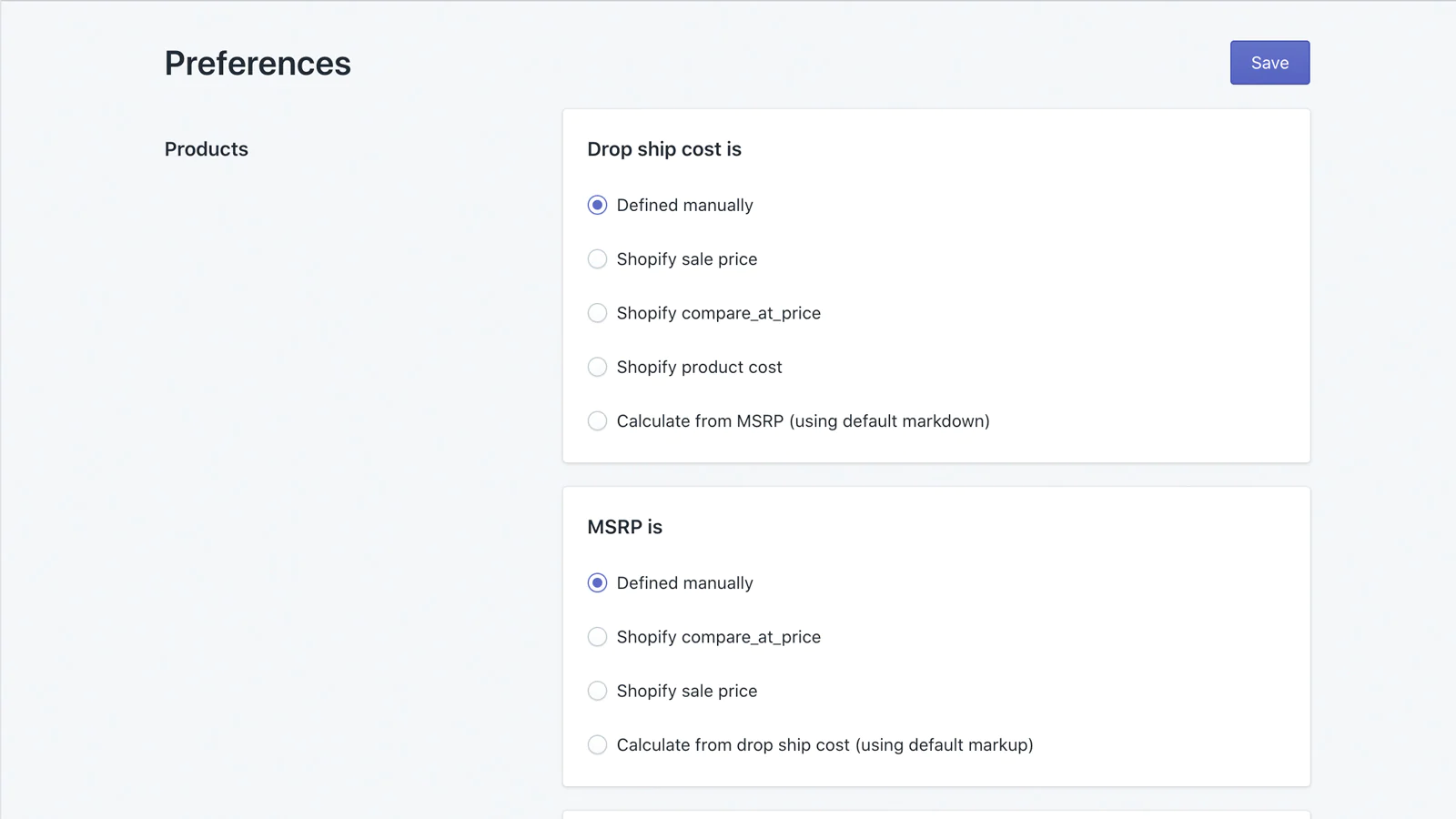Select the Shopify product cost radio circle
This screenshot has width=1456, height=819.
point(597,367)
